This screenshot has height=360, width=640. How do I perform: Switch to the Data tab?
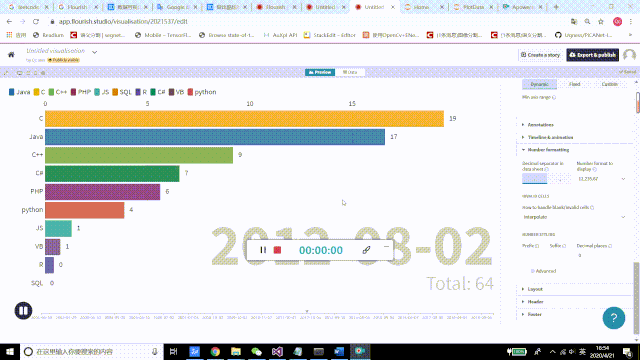click(x=350, y=72)
